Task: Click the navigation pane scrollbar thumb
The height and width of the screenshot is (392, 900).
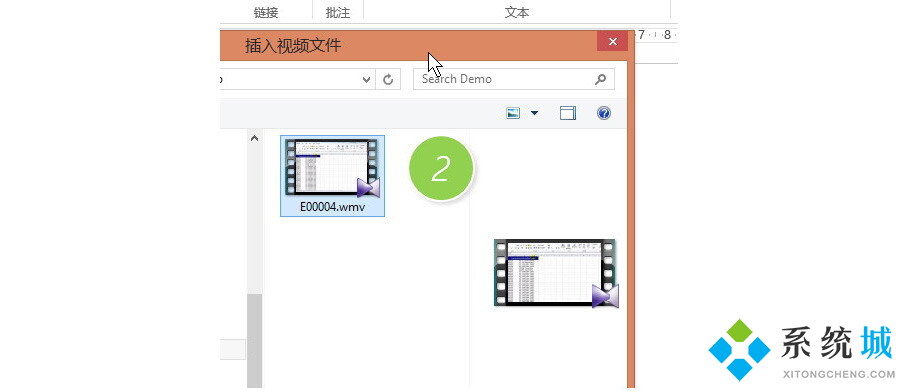Action: 255,341
